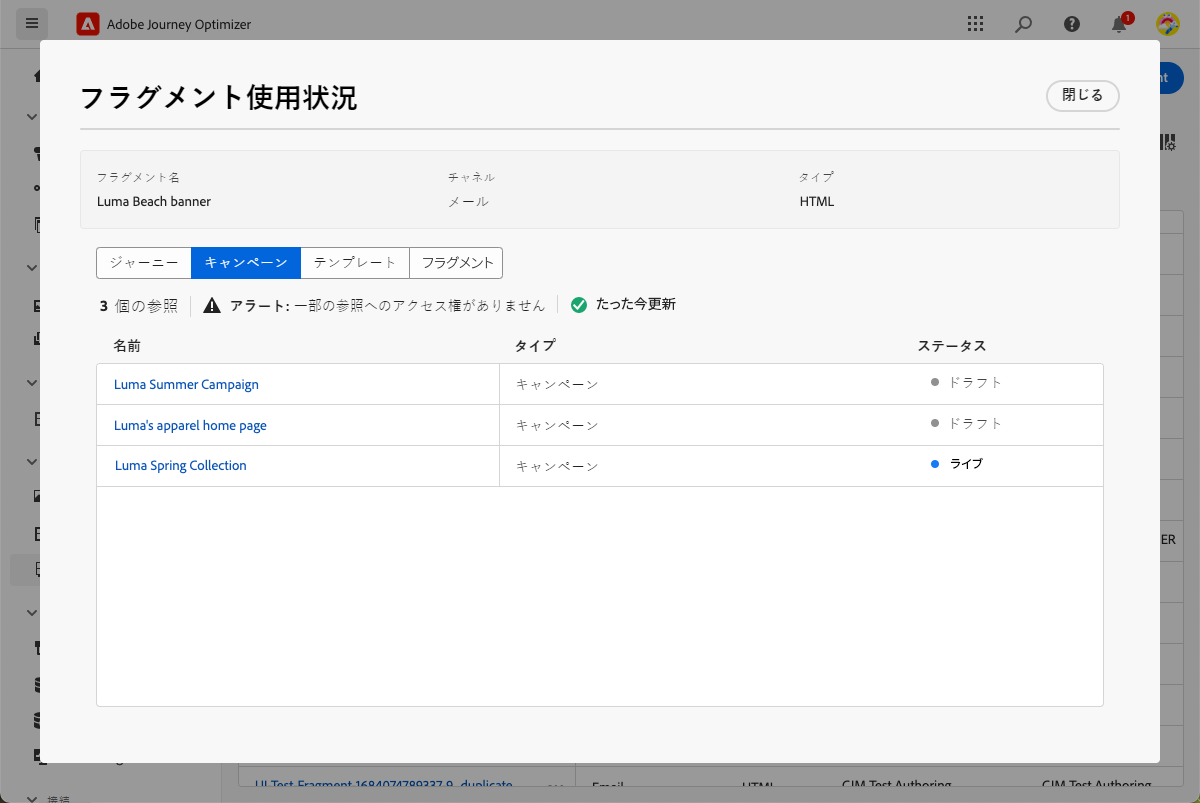This screenshot has width=1200, height=803.
Task: Click the search magnifier icon
Action: click(1023, 24)
